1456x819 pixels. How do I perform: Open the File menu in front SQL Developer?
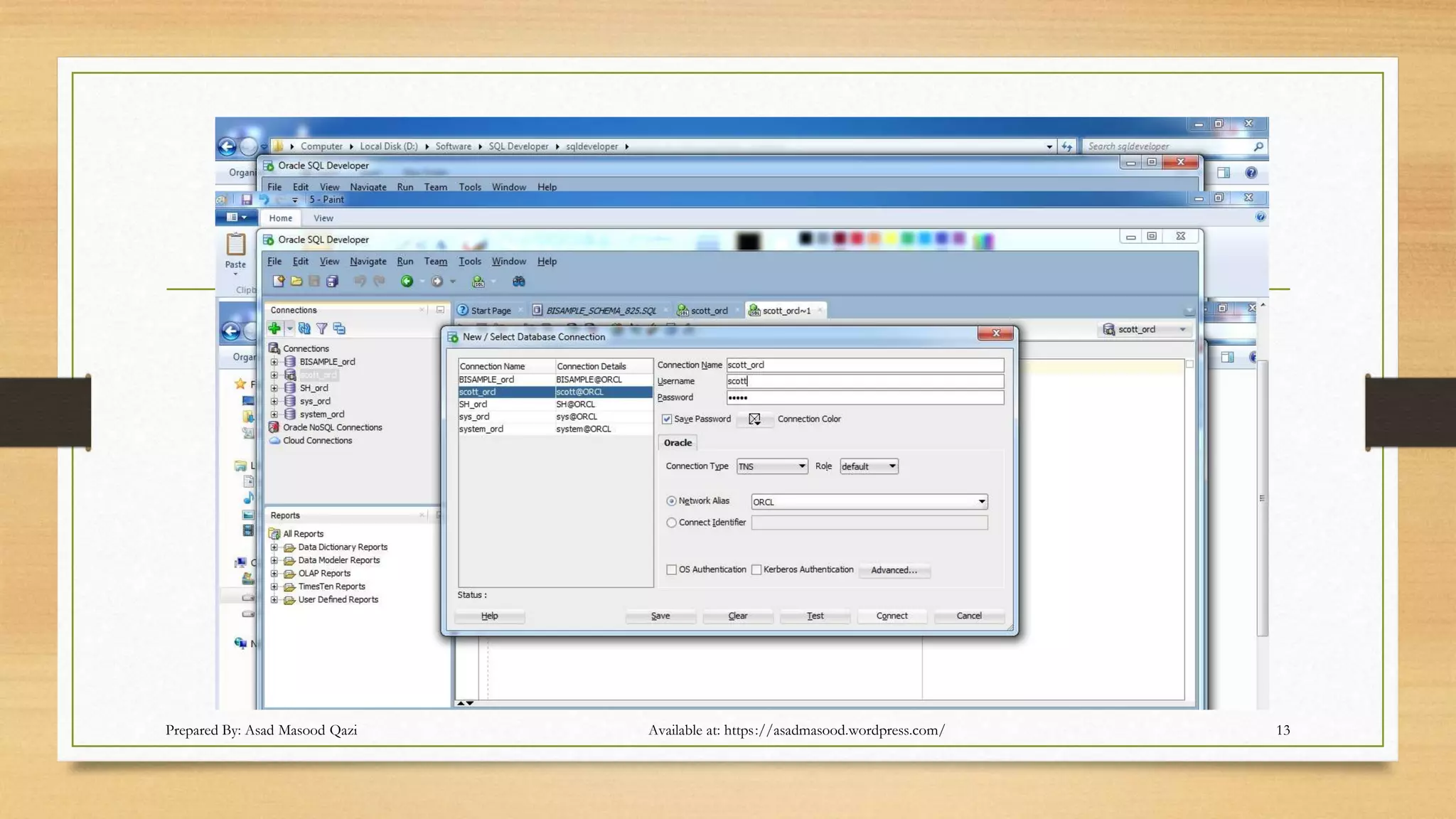coord(274,262)
